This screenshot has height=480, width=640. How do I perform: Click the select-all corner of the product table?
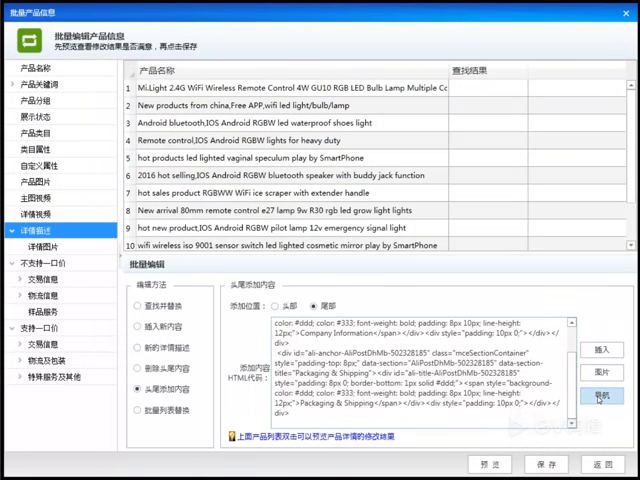[x=131, y=71]
